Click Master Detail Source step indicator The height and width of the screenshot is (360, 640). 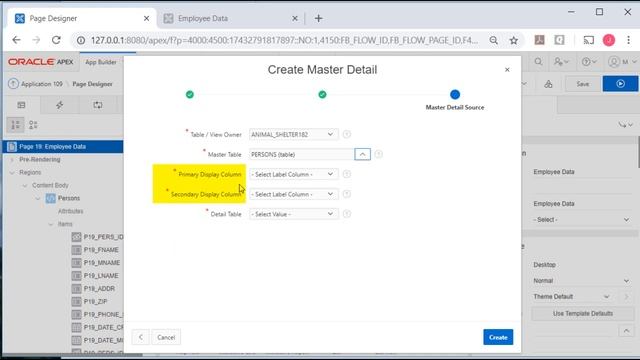click(455, 95)
